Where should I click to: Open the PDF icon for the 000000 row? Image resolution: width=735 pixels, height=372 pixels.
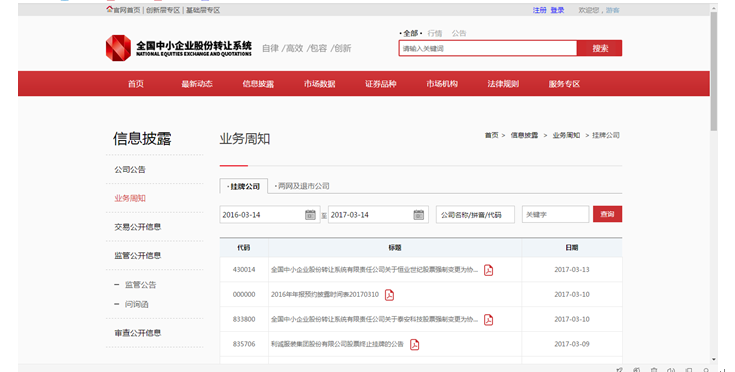(389, 295)
